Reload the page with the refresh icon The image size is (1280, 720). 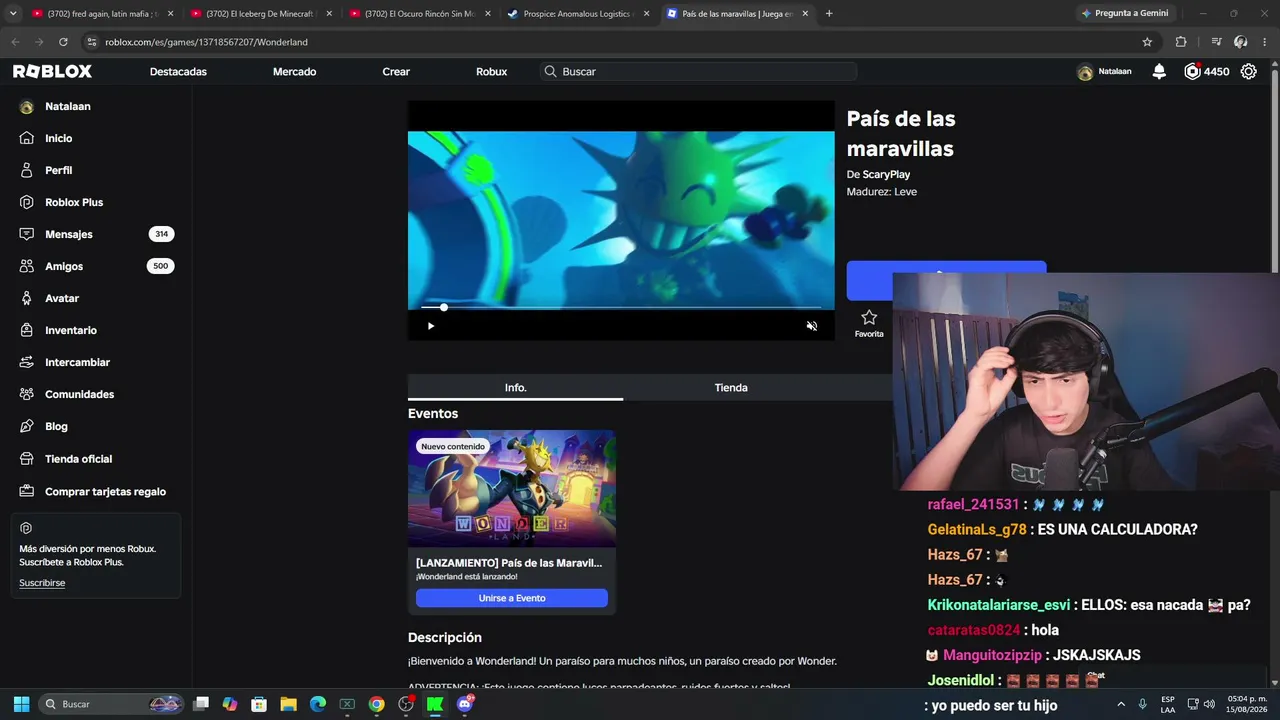coord(63,42)
